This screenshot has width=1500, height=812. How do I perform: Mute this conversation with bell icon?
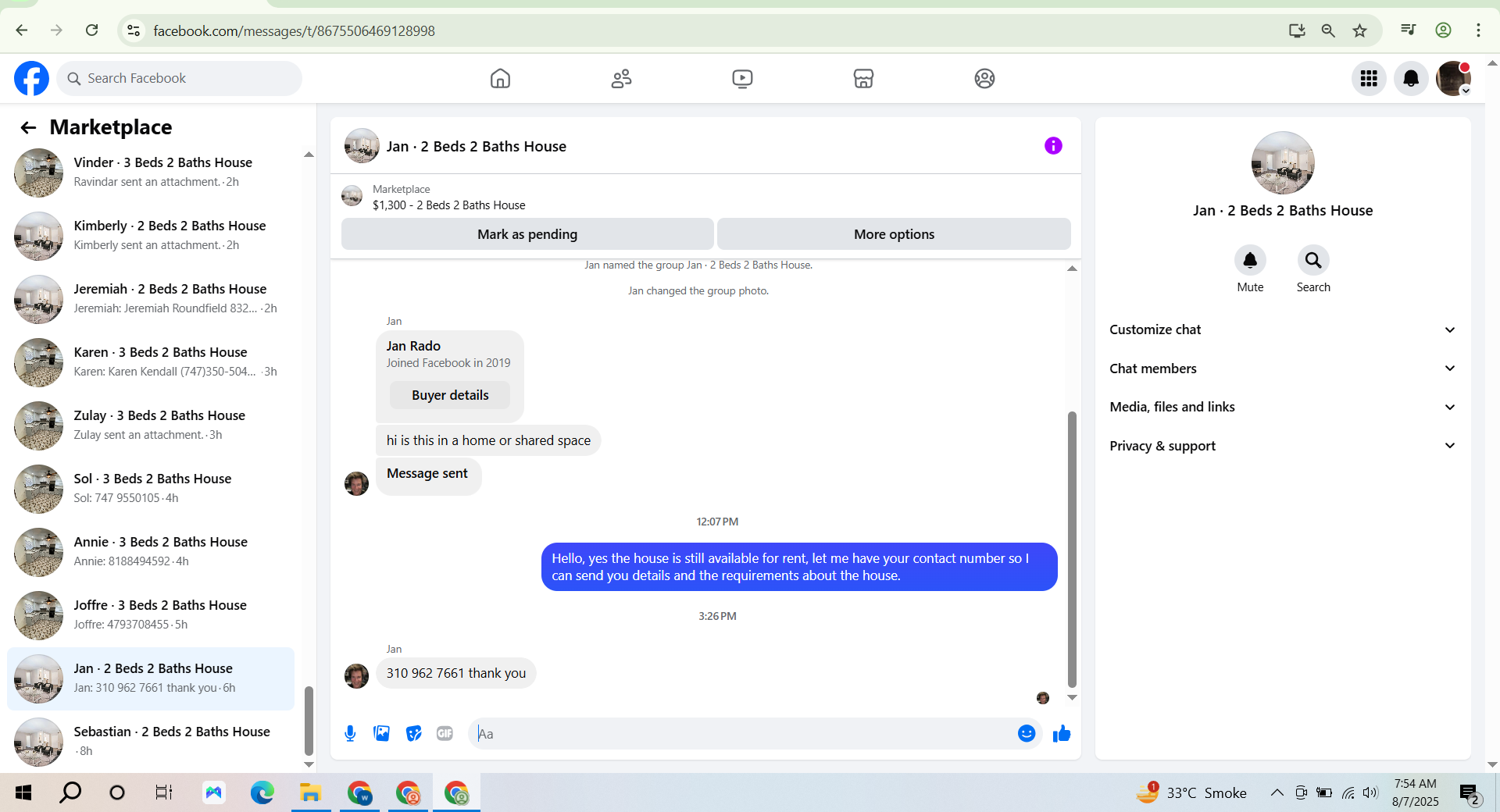(x=1250, y=260)
